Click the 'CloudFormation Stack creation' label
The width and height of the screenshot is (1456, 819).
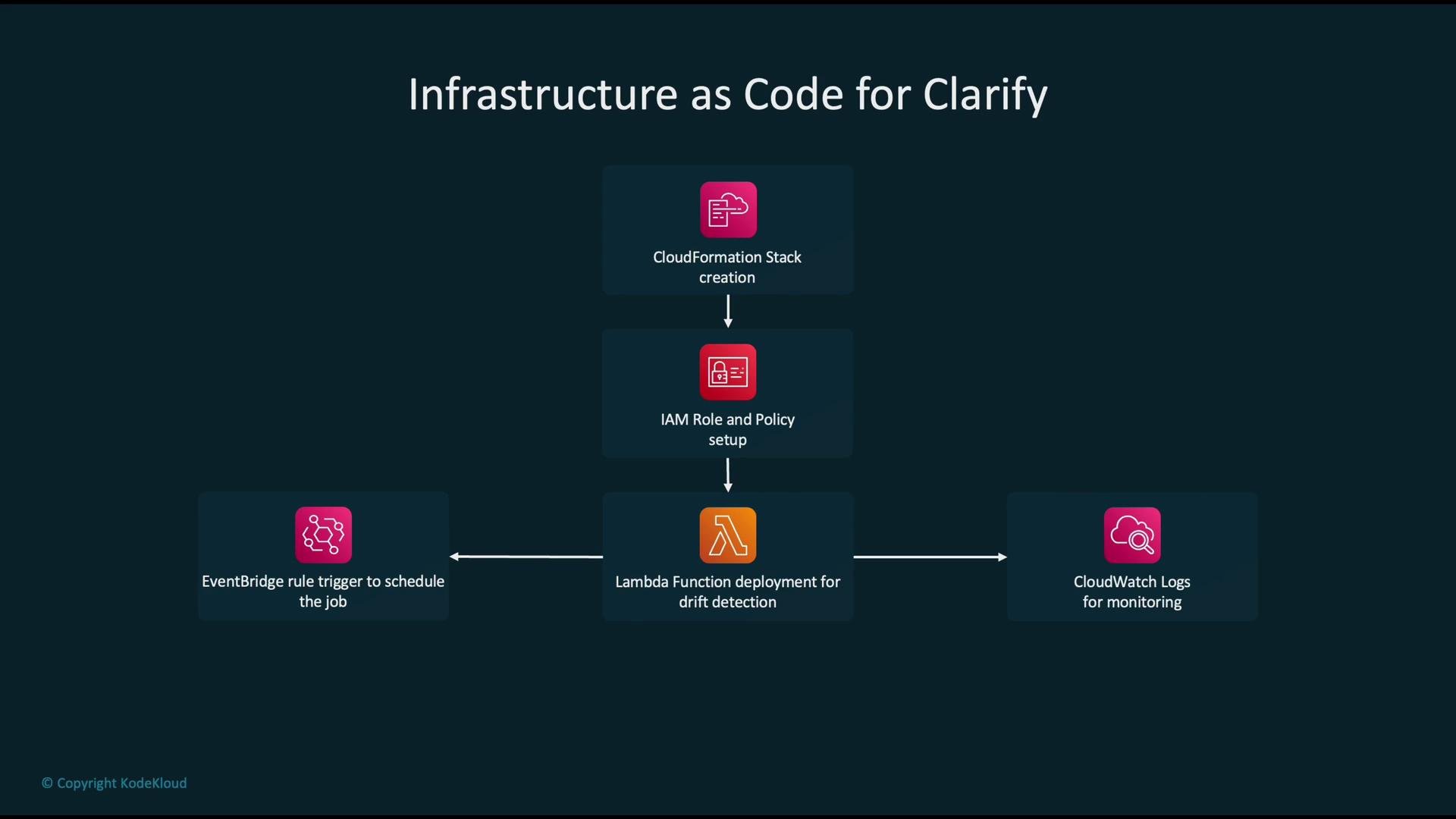point(727,267)
